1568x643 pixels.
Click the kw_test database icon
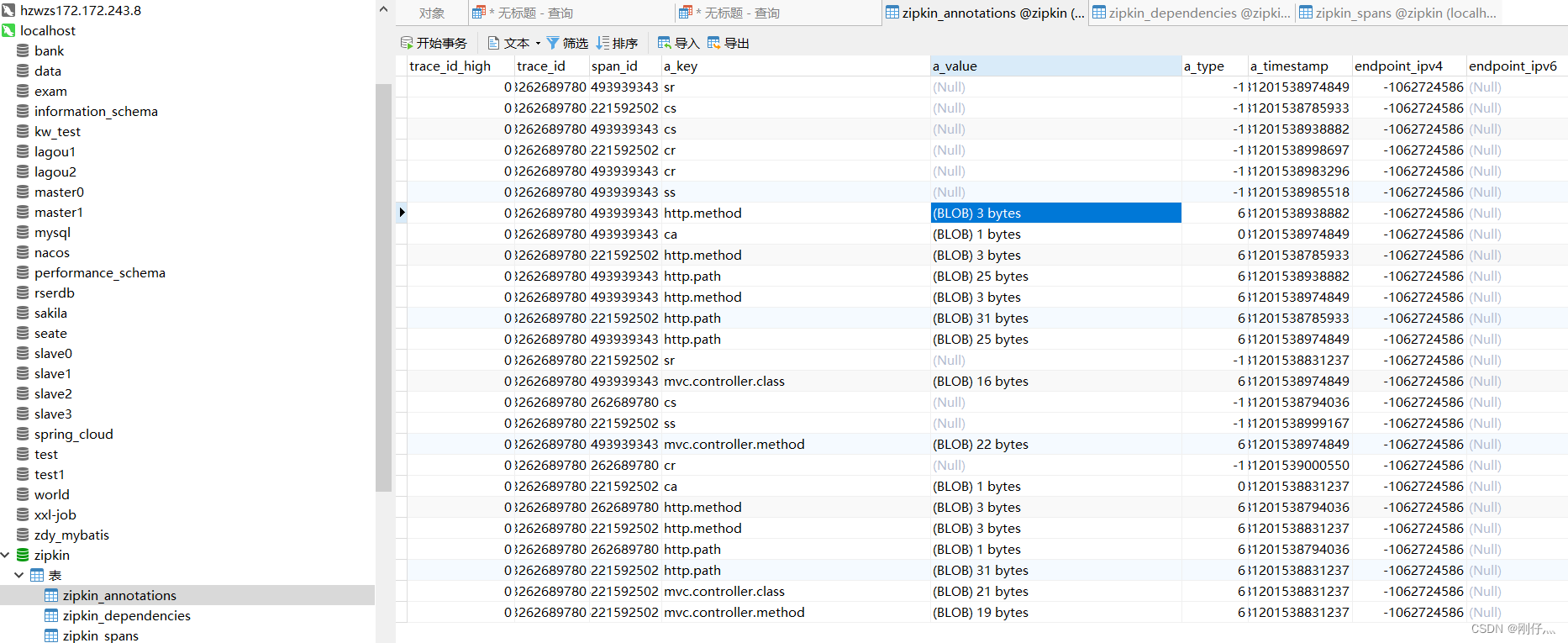[x=23, y=131]
